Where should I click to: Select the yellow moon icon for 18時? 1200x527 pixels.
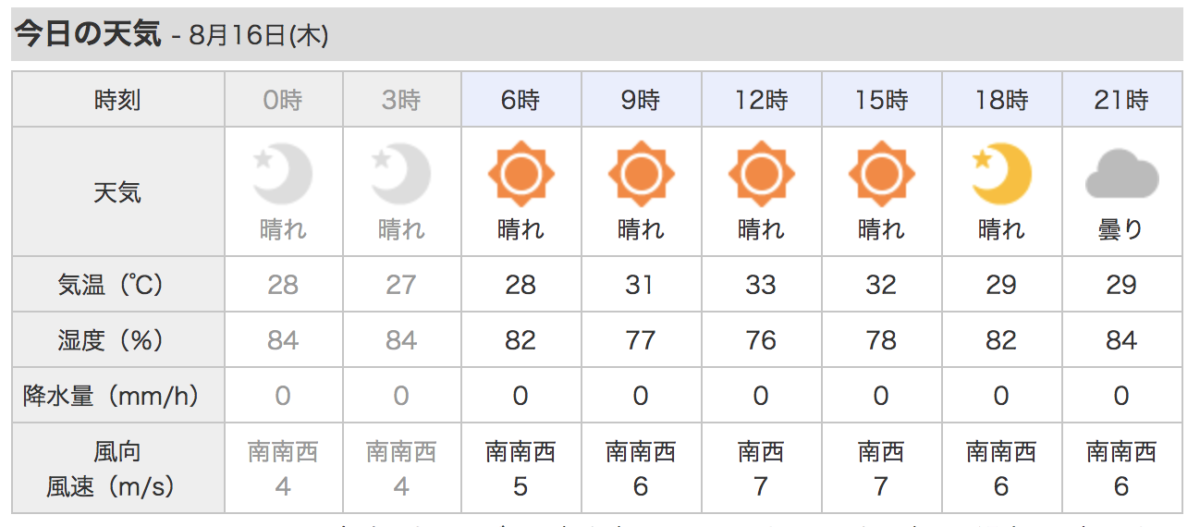1001,175
